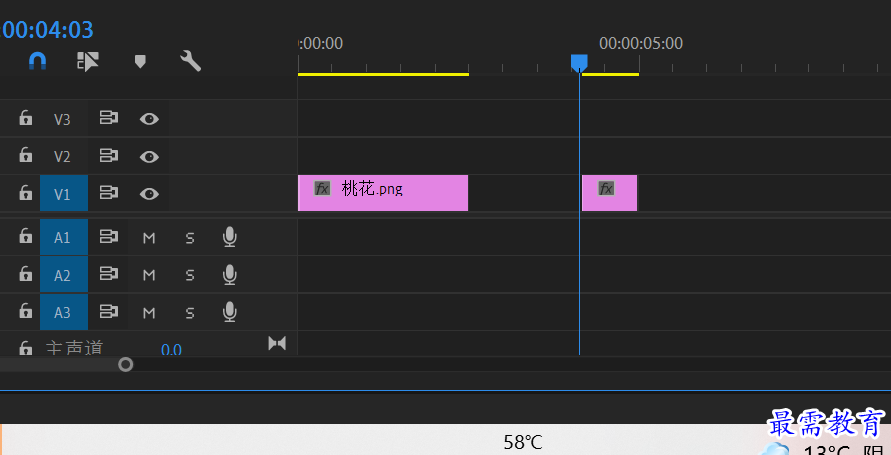The image size is (891, 455).
Task: Mute audio track A1
Action: pyautogui.click(x=149, y=237)
